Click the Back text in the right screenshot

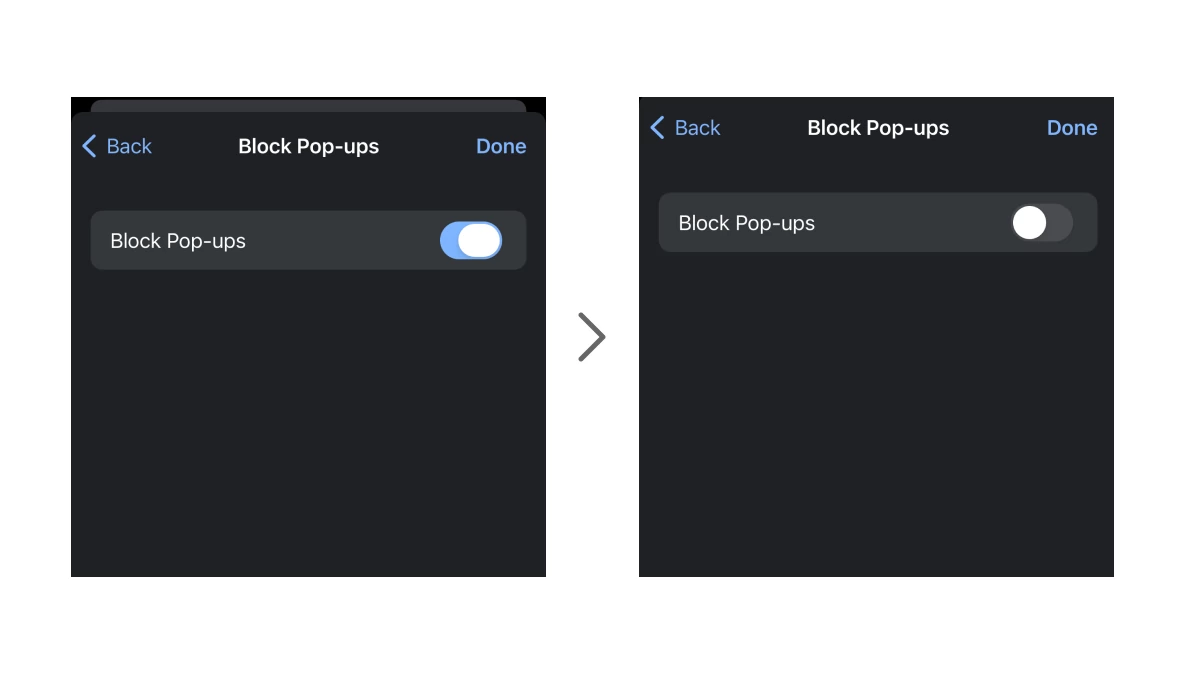[x=697, y=128]
